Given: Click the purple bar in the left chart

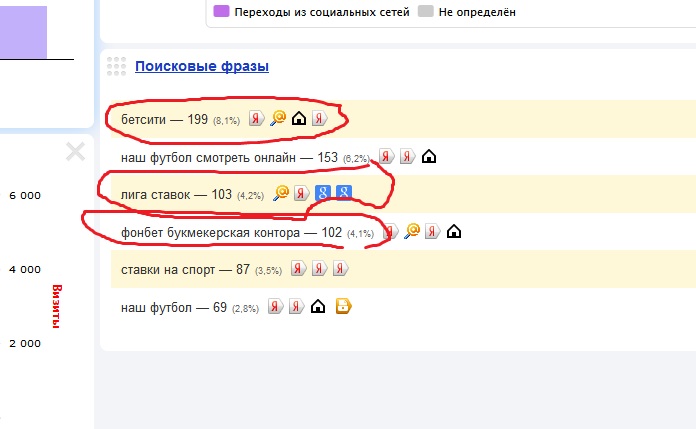Looking at the screenshot, I should point(24,32).
